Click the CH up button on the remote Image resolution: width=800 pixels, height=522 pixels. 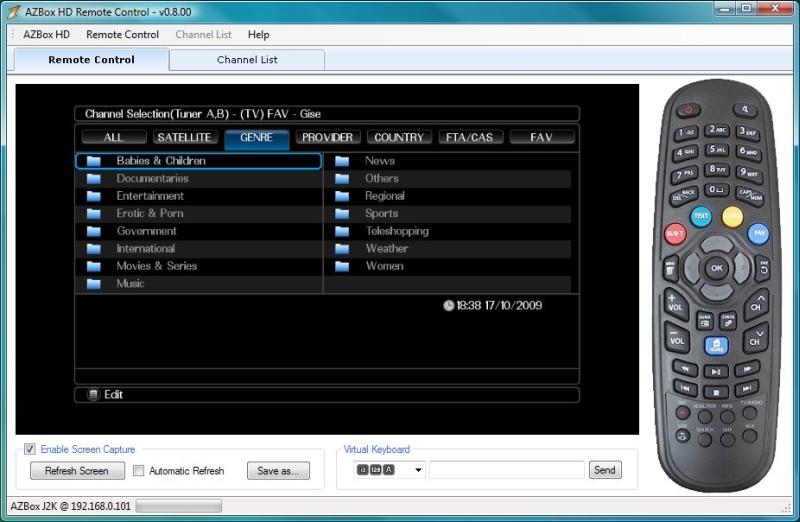coord(757,304)
